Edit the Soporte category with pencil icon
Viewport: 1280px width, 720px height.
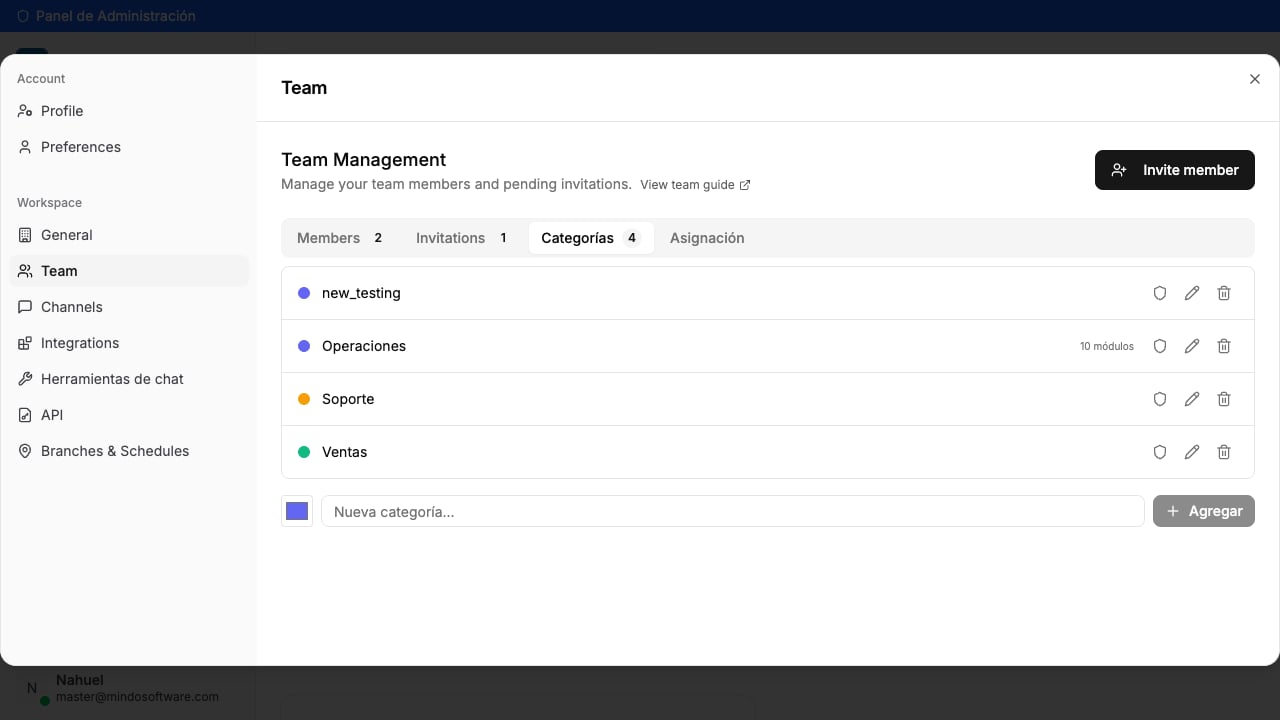tap(1192, 399)
